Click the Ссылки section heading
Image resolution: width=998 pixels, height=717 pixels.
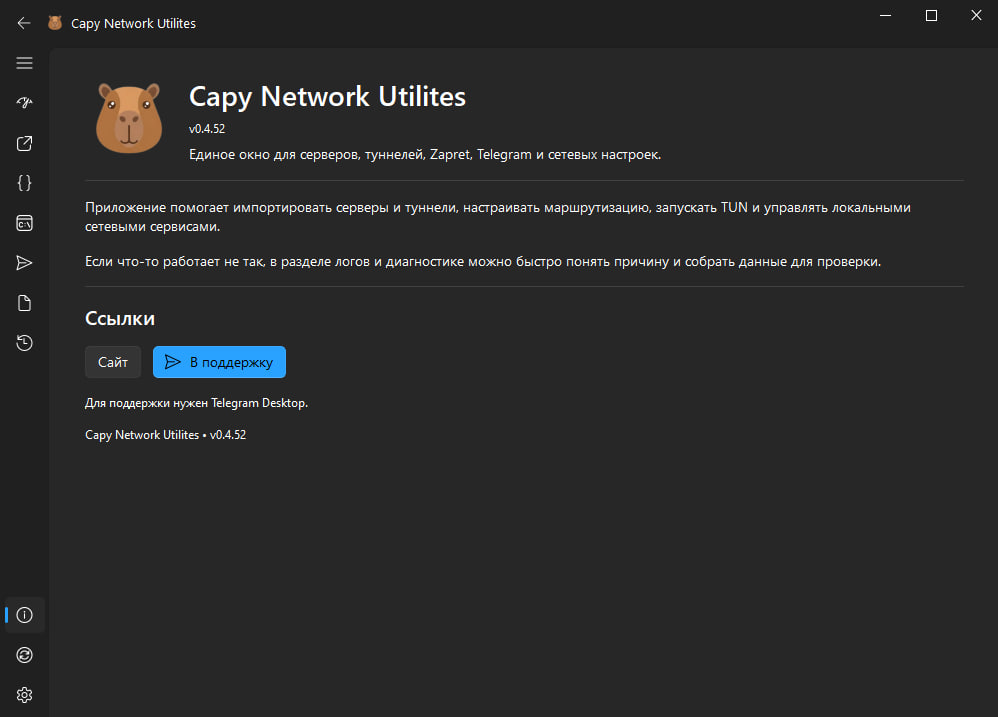120,318
